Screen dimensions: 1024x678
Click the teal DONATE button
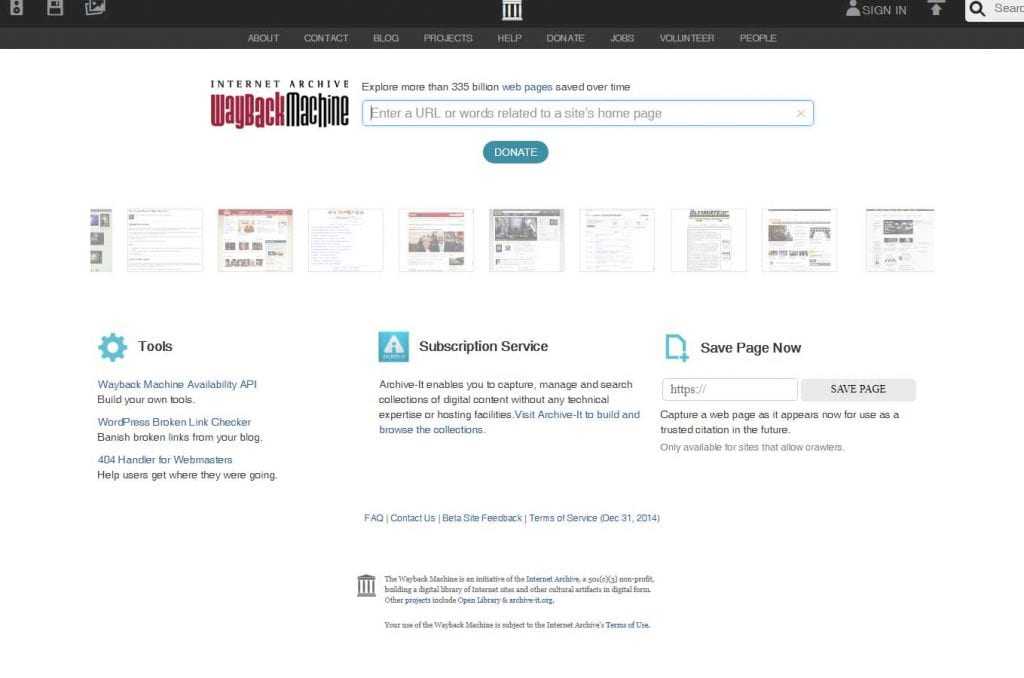point(515,152)
